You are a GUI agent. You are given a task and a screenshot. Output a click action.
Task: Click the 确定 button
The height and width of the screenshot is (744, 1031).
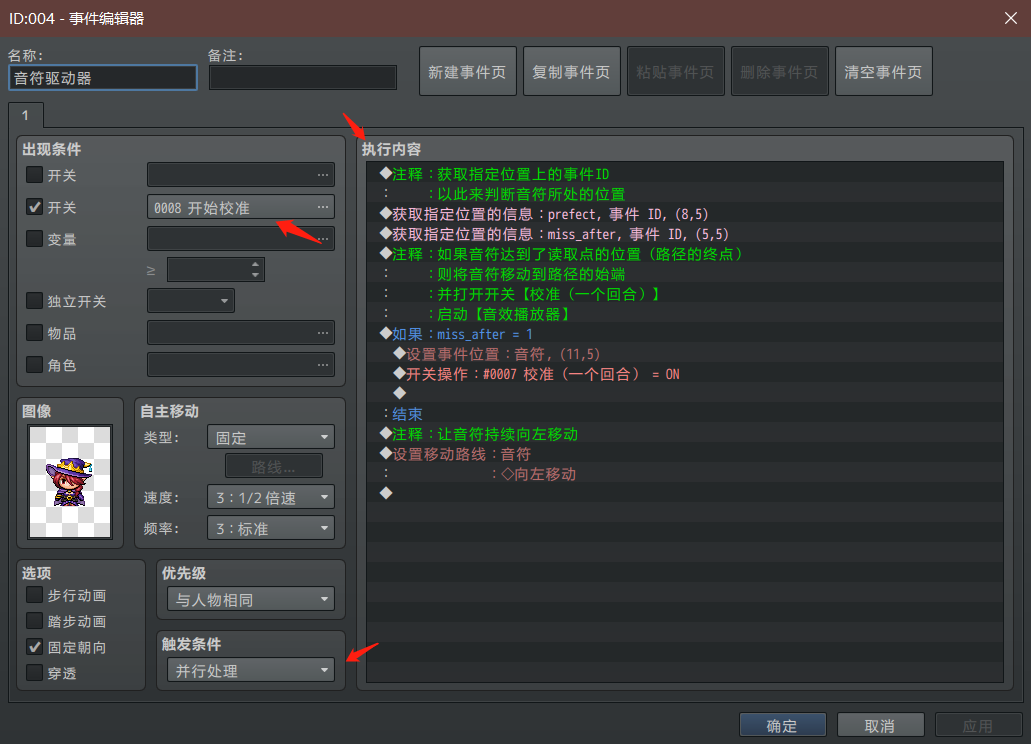782,726
